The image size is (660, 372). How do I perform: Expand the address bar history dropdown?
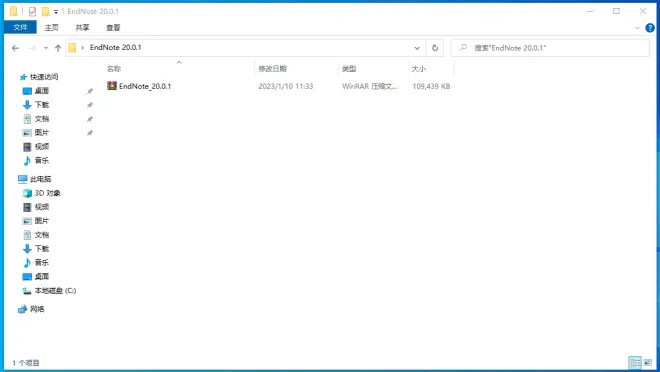click(417, 48)
